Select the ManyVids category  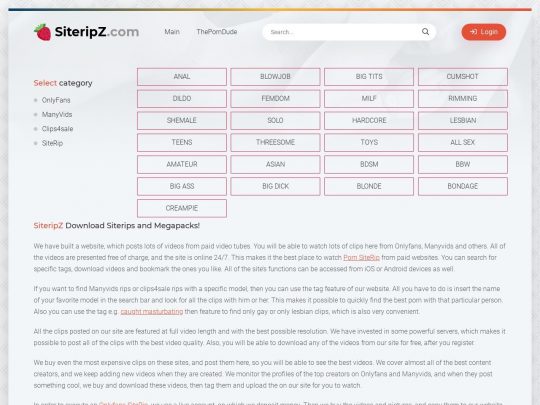tap(57, 114)
